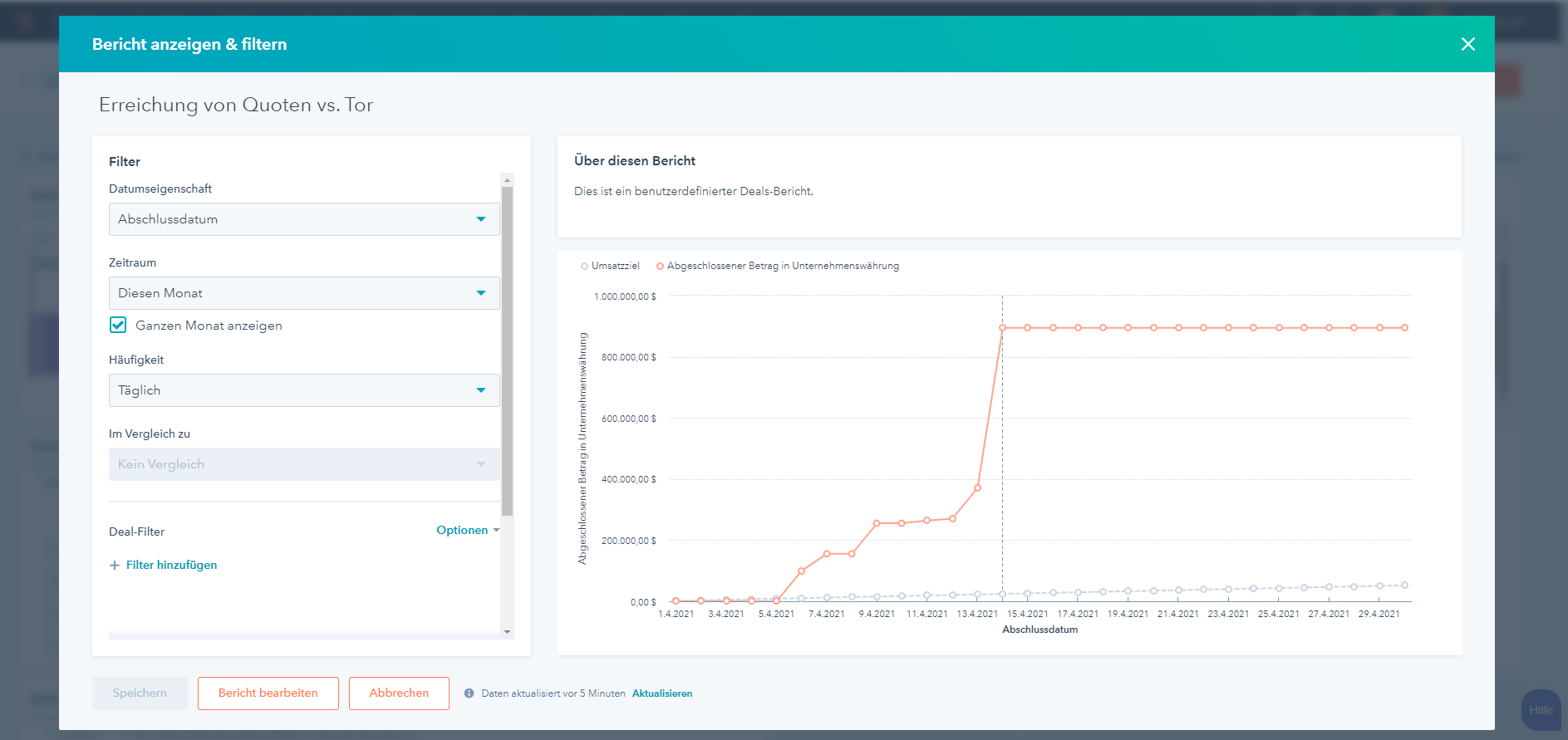
Task: Uncheck Ganzen Monat anzeigen checkbox
Action: (118, 325)
